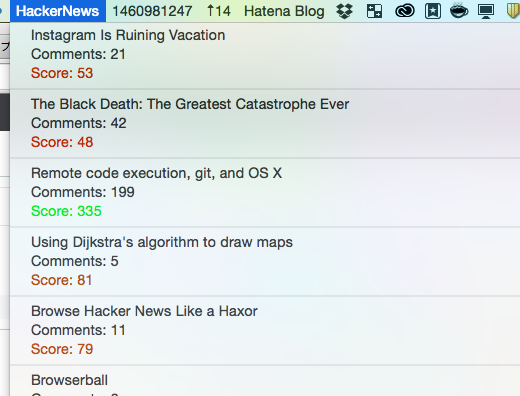Click 'Score: 79' text
Viewport: 520px width, 396px height.
(62, 349)
